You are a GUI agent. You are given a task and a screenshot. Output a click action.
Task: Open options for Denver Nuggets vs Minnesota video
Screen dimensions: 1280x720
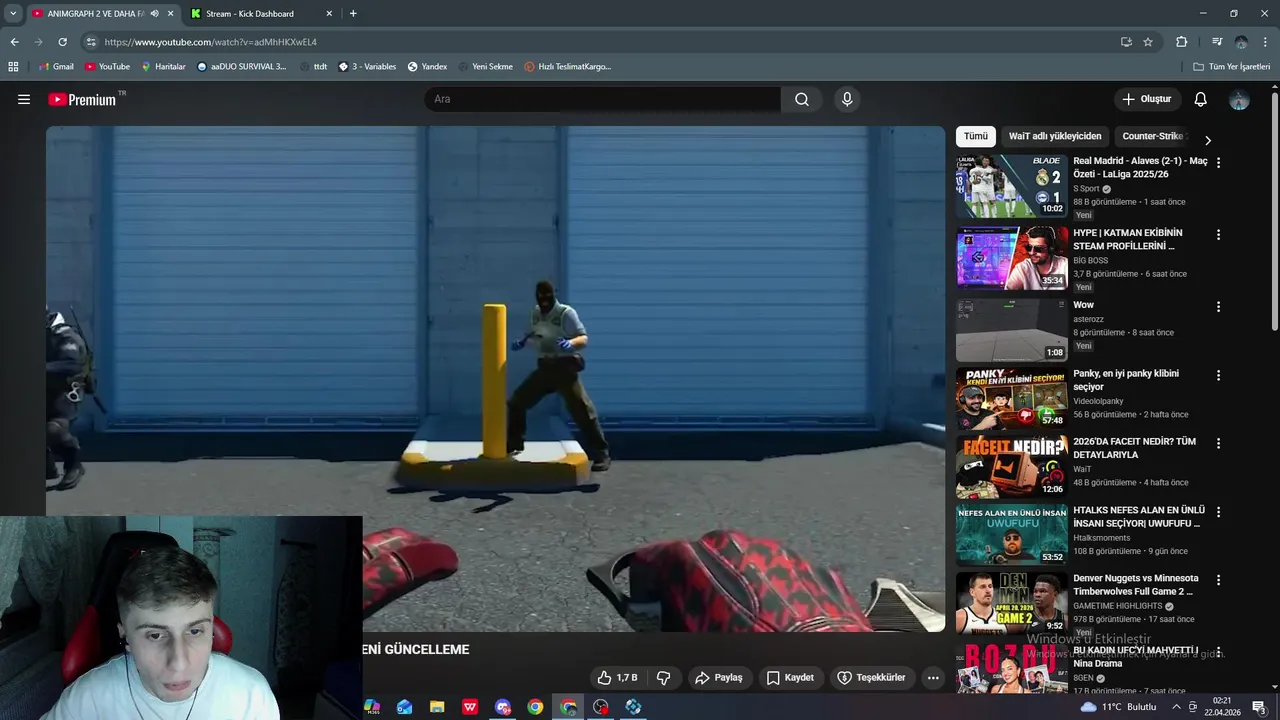pos(1218,580)
